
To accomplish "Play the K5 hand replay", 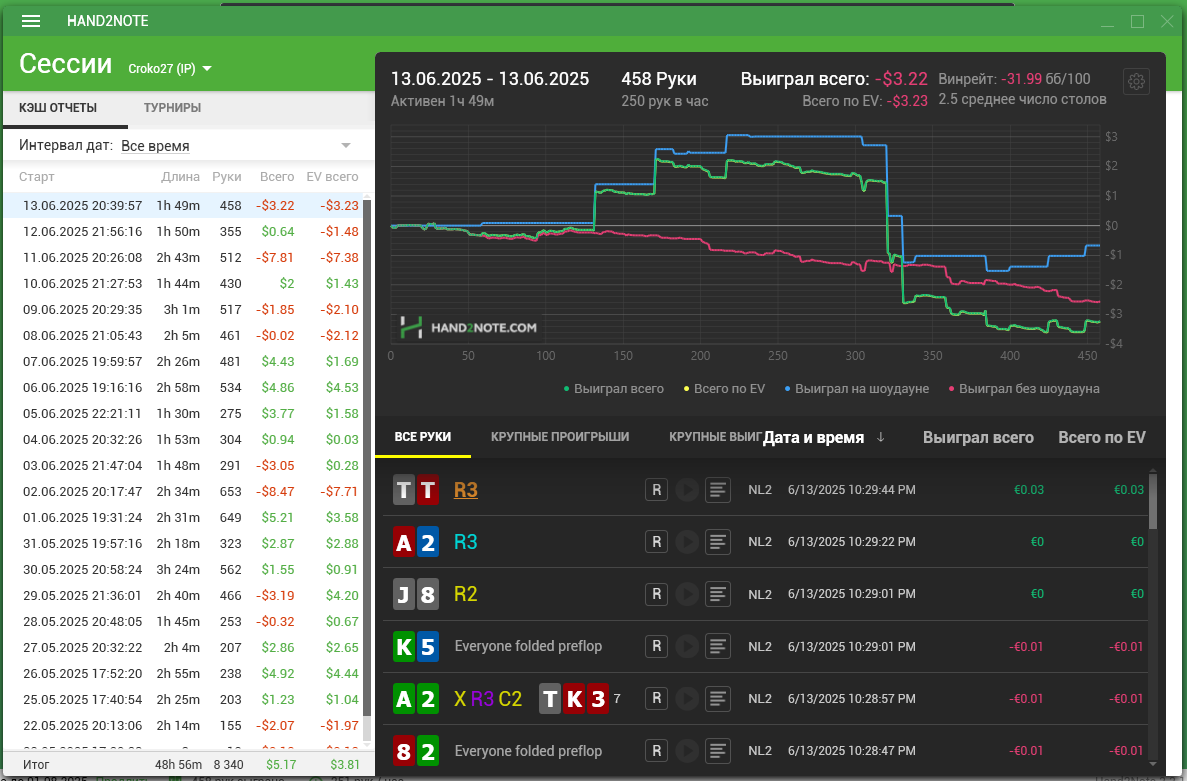I will coord(687,646).
